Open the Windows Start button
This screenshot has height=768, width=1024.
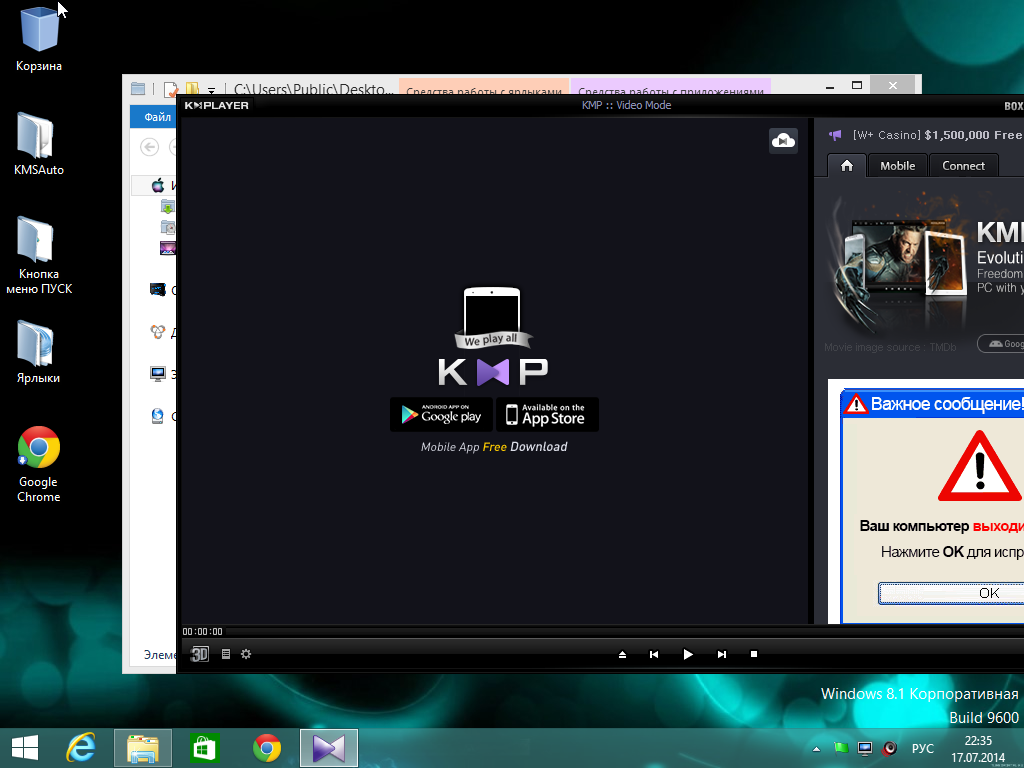(25, 748)
